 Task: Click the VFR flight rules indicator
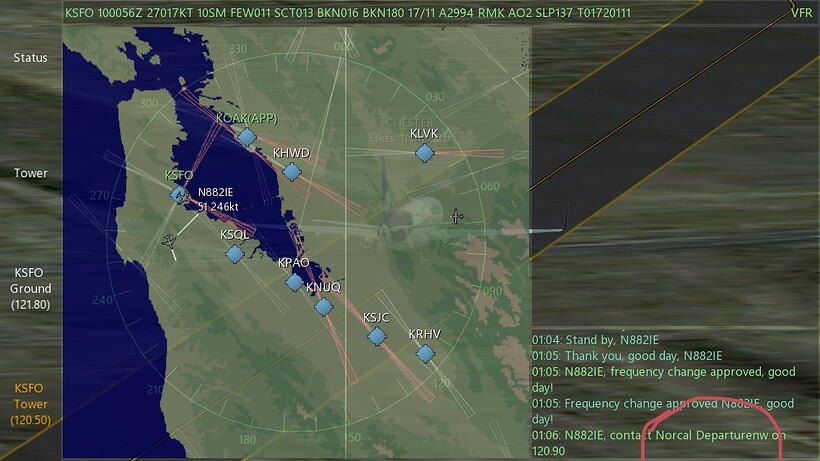coord(801,13)
